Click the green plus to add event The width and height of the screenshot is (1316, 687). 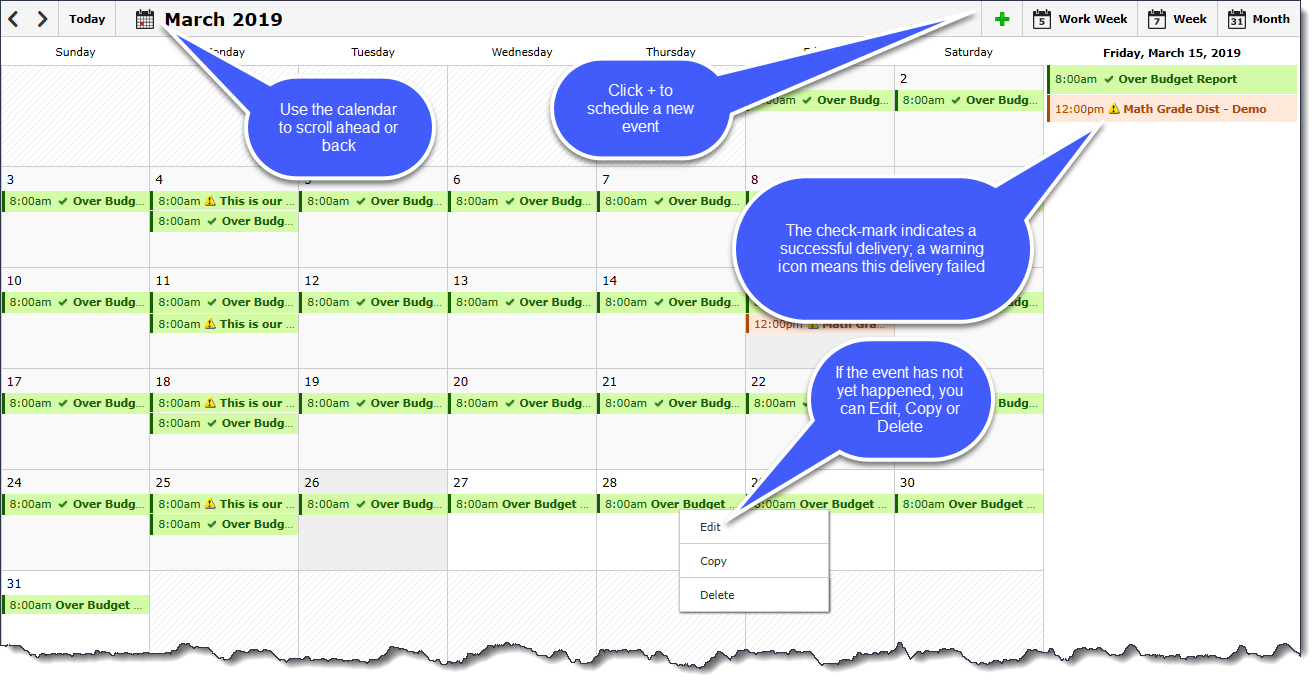pyautogui.click(x=1002, y=19)
